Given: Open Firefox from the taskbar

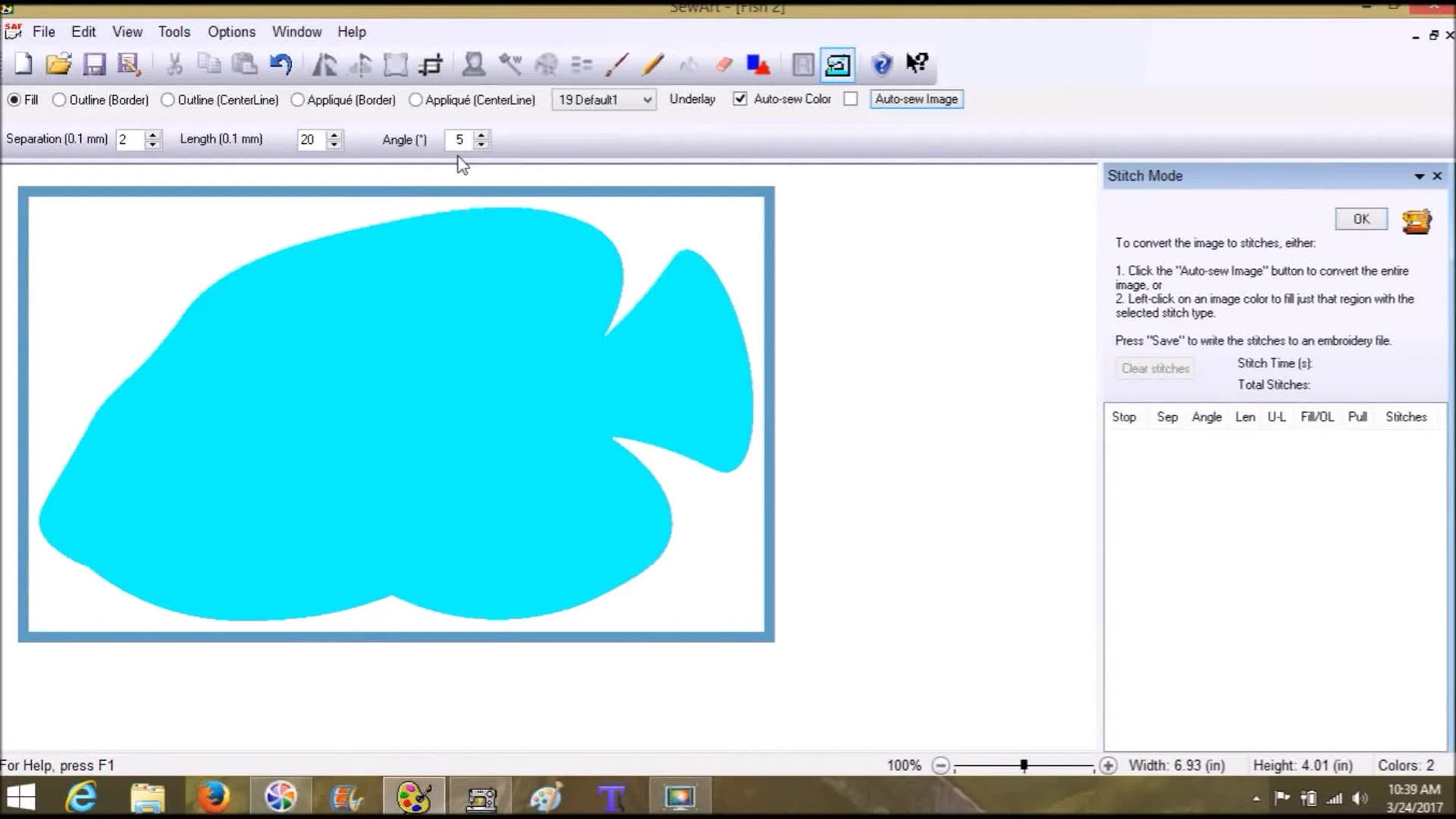Looking at the screenshot, I should (213, 797).
